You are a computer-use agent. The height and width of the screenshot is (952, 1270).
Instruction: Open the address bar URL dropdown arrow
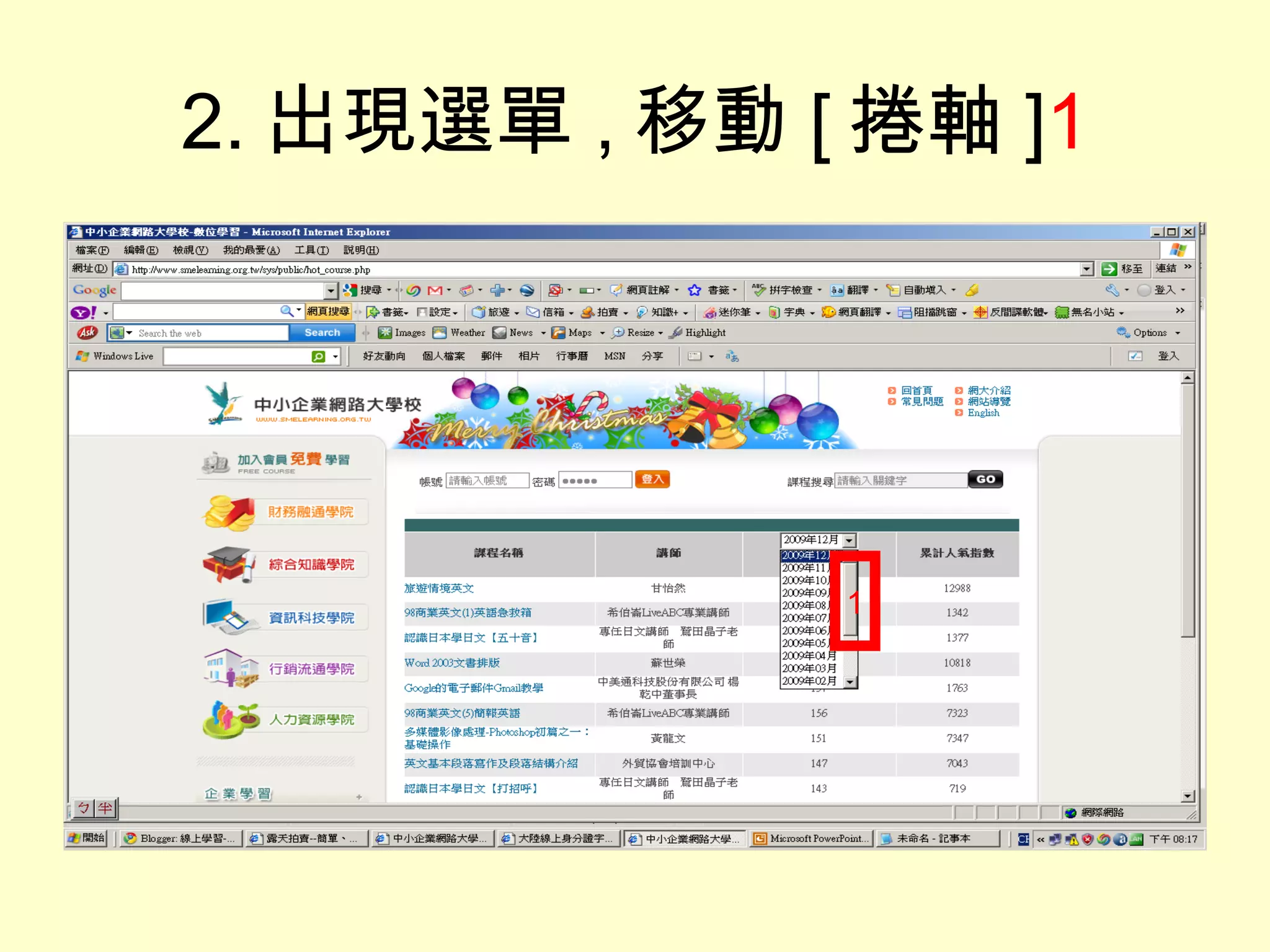click(1086, 269)
